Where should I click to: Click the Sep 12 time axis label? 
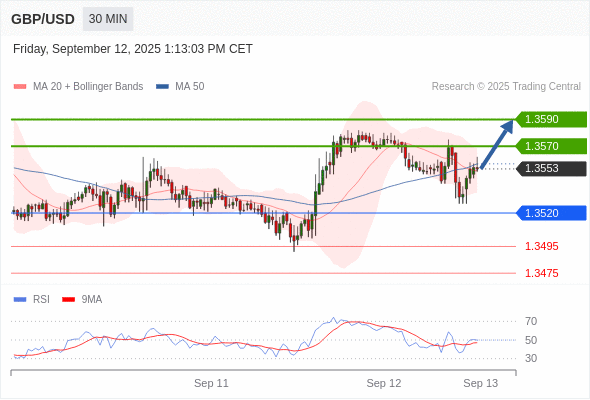click(384, 383)
